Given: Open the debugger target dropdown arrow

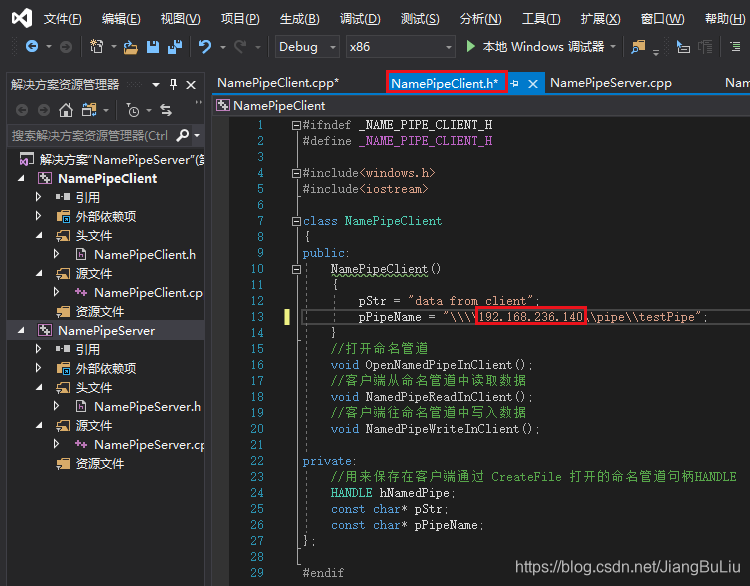Looking at the screenshot, I should (613, 46).
